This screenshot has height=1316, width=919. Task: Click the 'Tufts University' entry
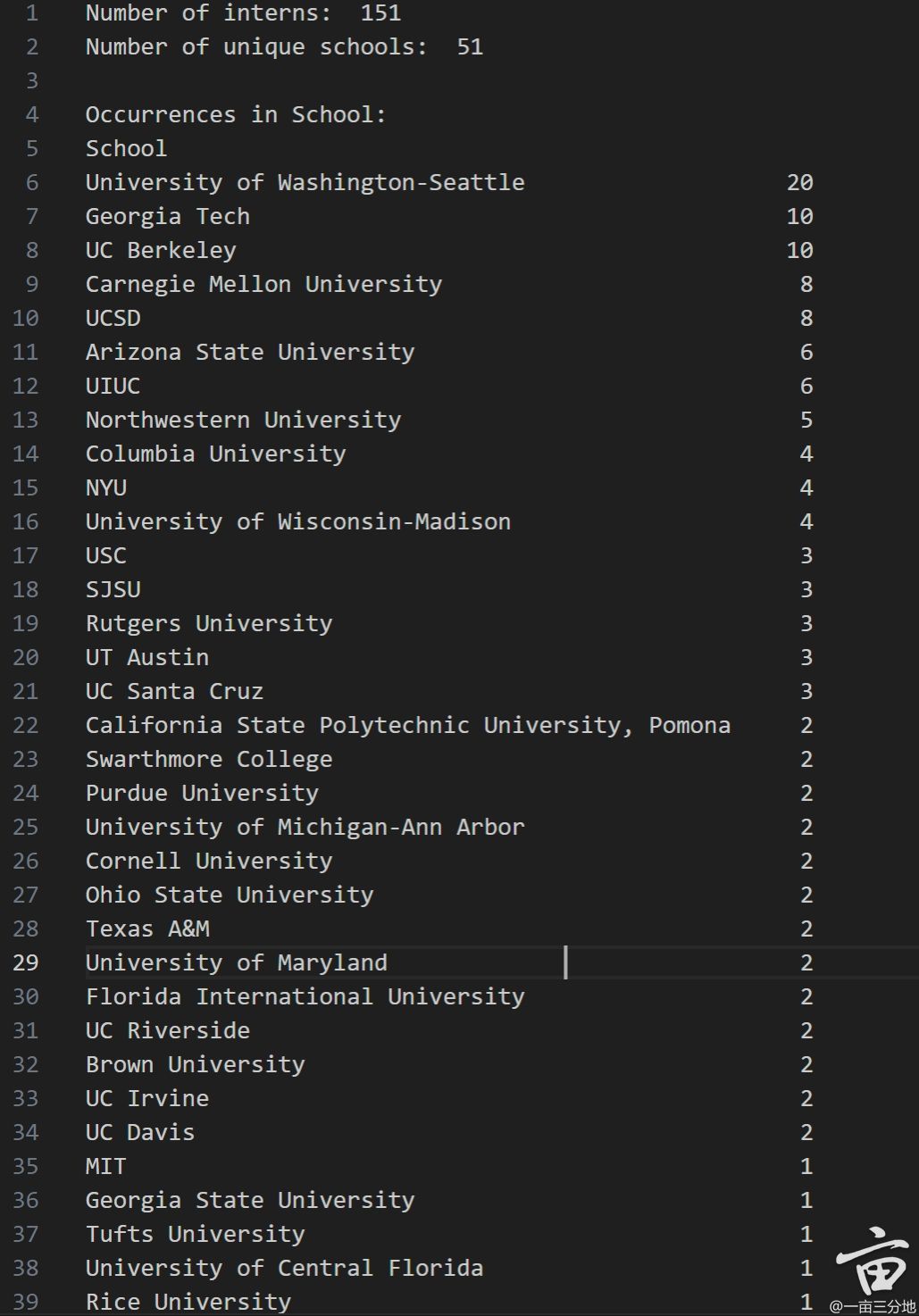click(195, 1234)
